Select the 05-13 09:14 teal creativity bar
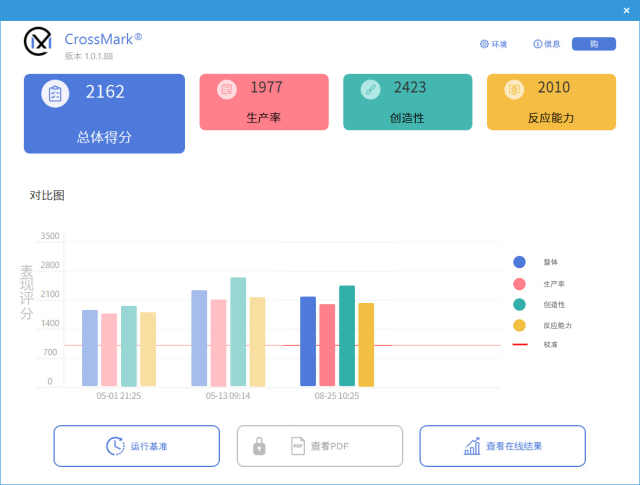The image size is (640, 485). [238, 332]
